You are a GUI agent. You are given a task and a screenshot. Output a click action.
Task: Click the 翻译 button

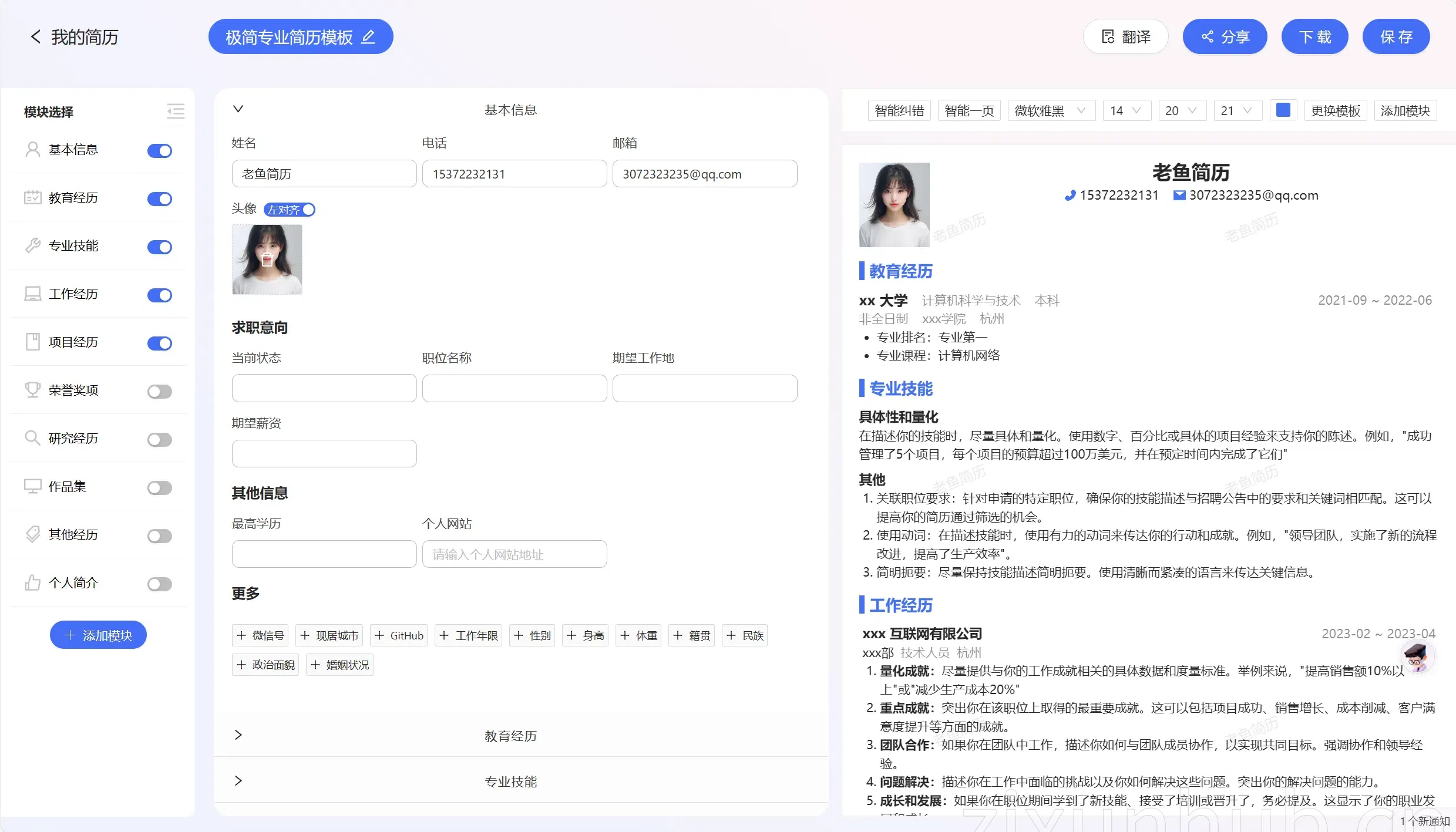(1125, 37)
